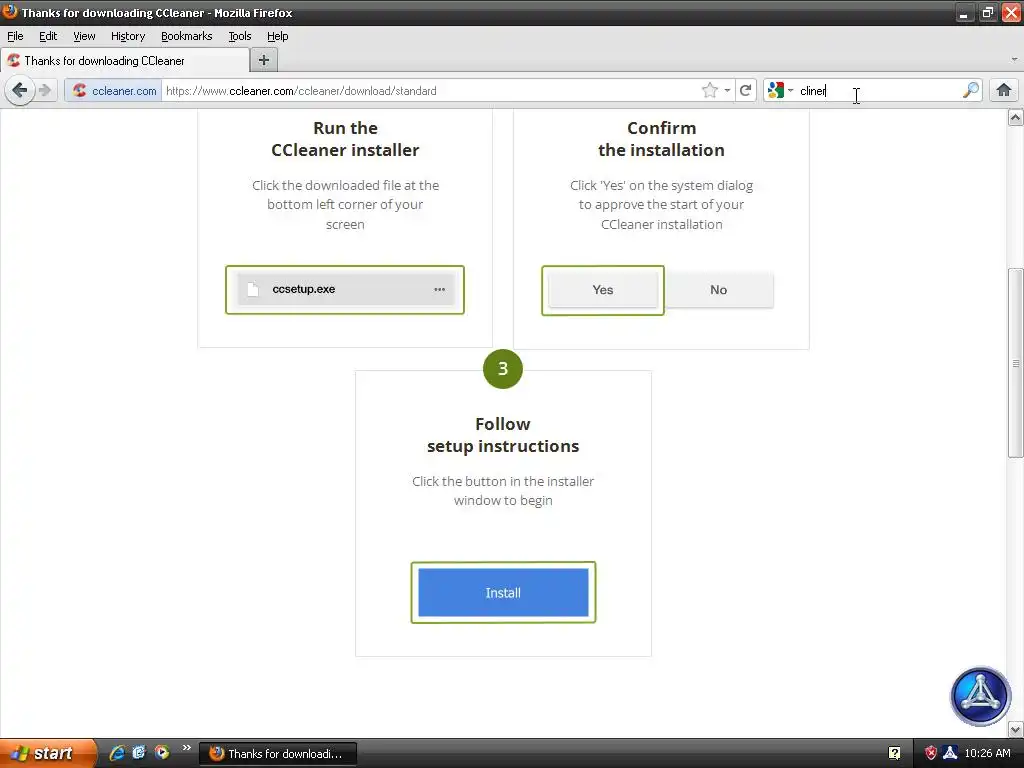The image size is (1024, 768).
Task: Open the Windows Start menu
Action: (46, 753)
